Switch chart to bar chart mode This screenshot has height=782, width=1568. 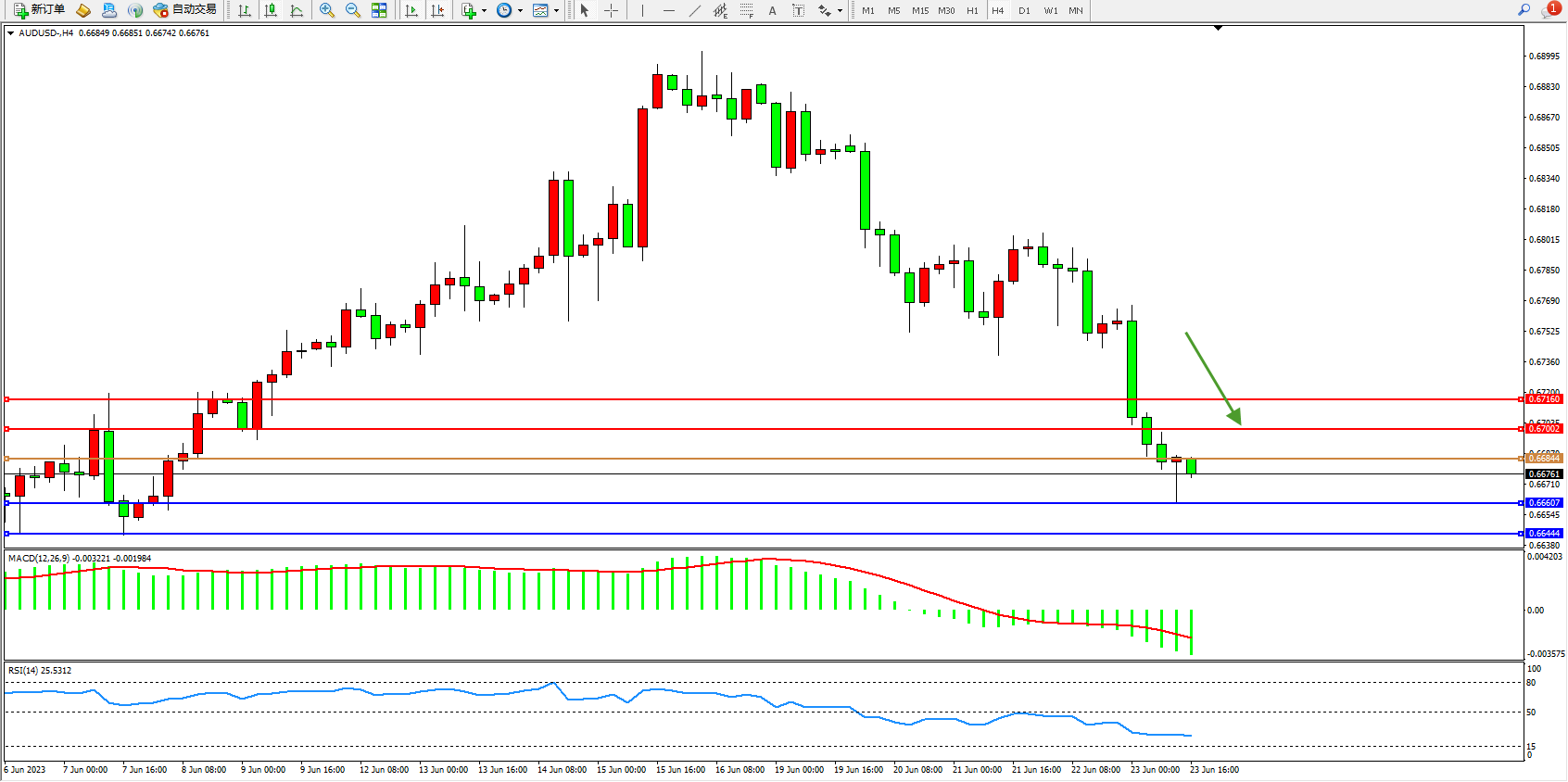point(245,10)
